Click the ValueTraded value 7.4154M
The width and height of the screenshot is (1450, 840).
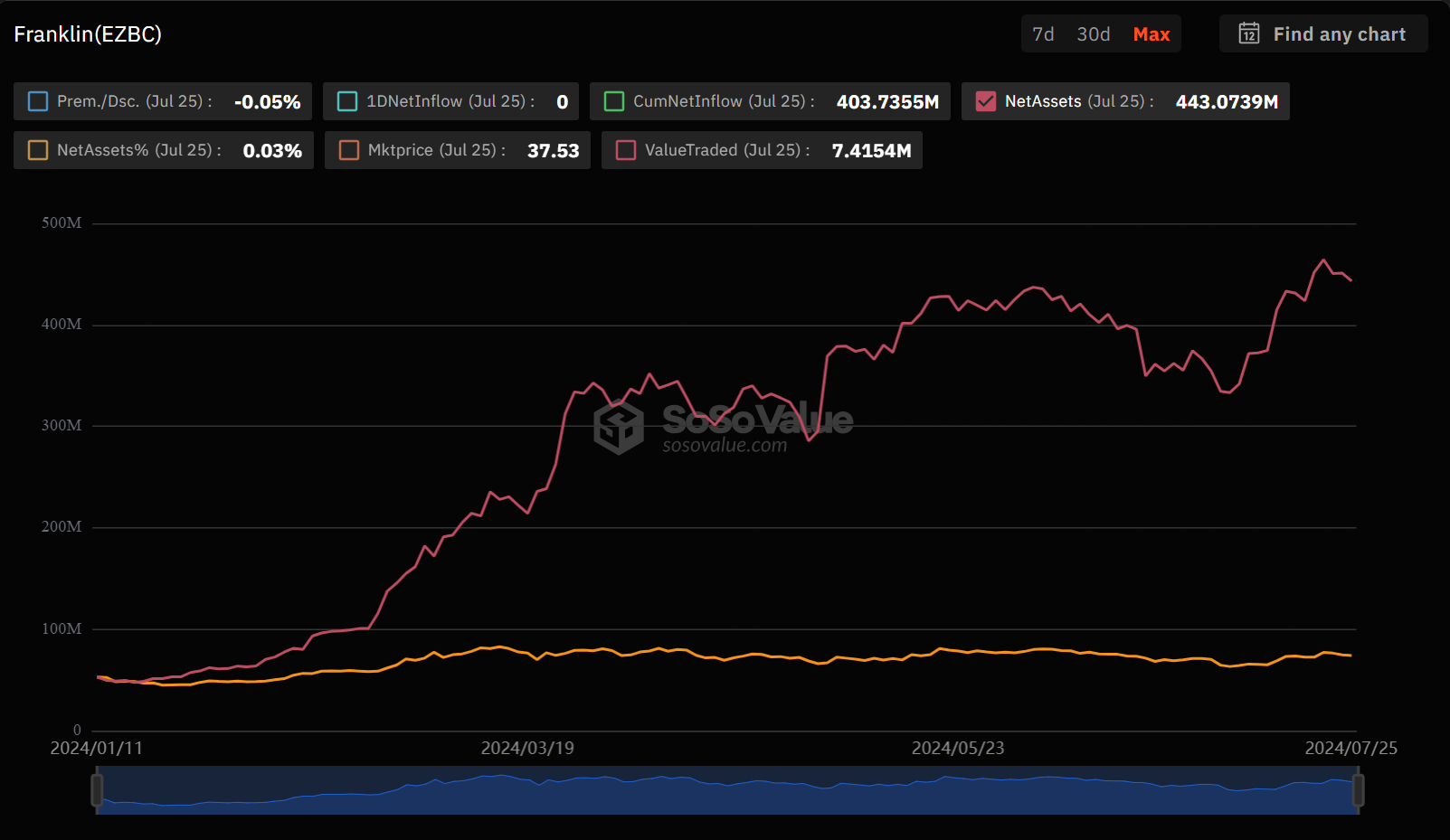pyautogui.click(x=871, y=151)
